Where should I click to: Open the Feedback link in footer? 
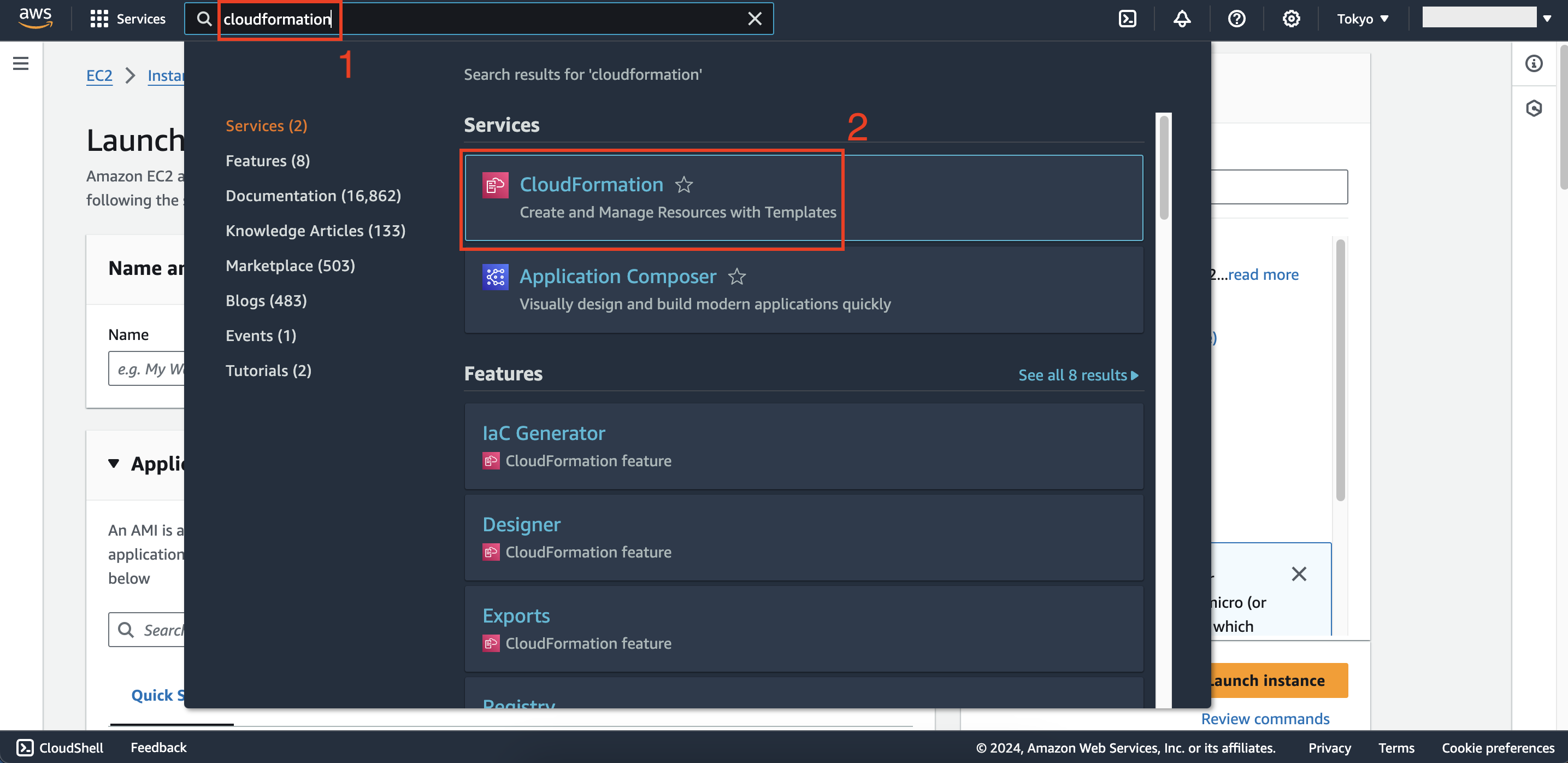pyautogui.click(x=158, y=748)
